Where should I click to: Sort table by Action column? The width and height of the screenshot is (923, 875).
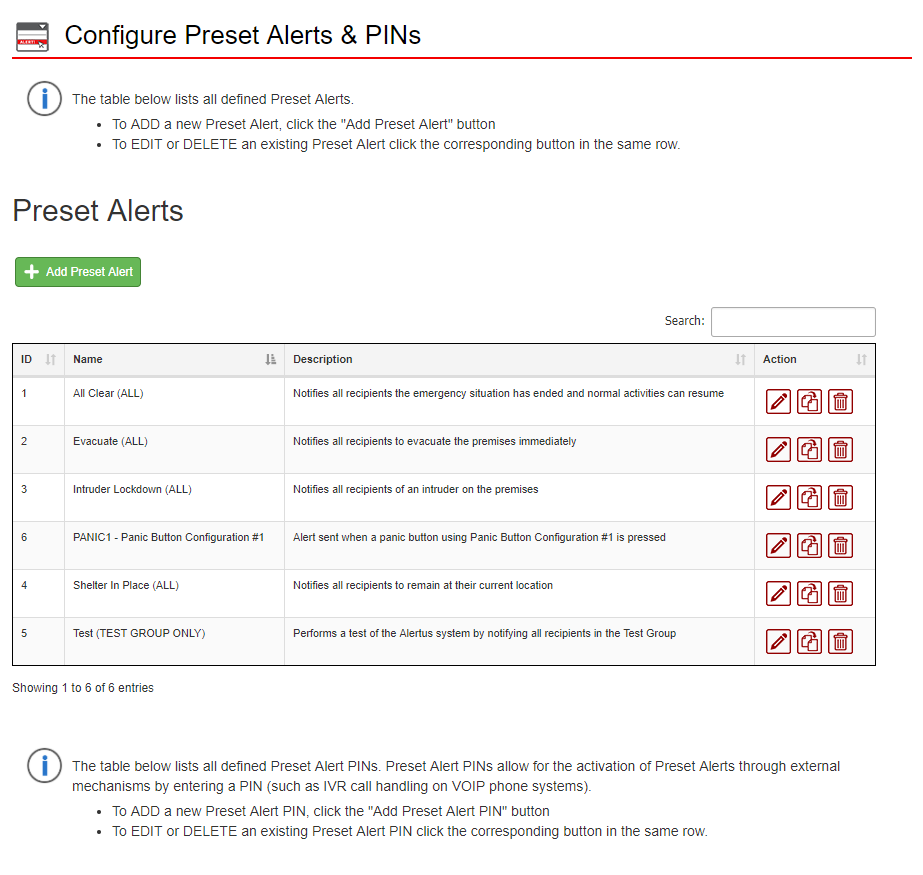click(x=815, y=360)
